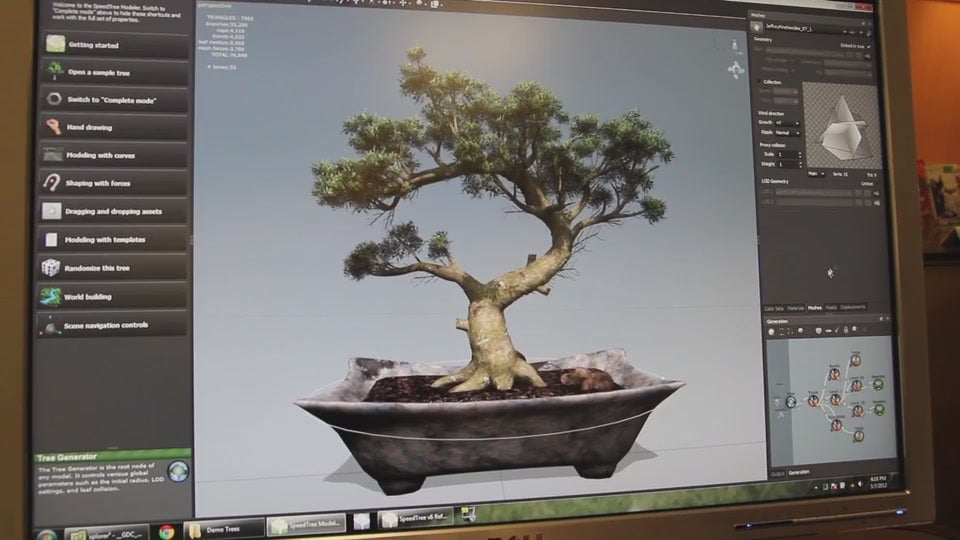Click the World building icon
Viewport: 960px width, 540px height.
click(x=51, y=296)
